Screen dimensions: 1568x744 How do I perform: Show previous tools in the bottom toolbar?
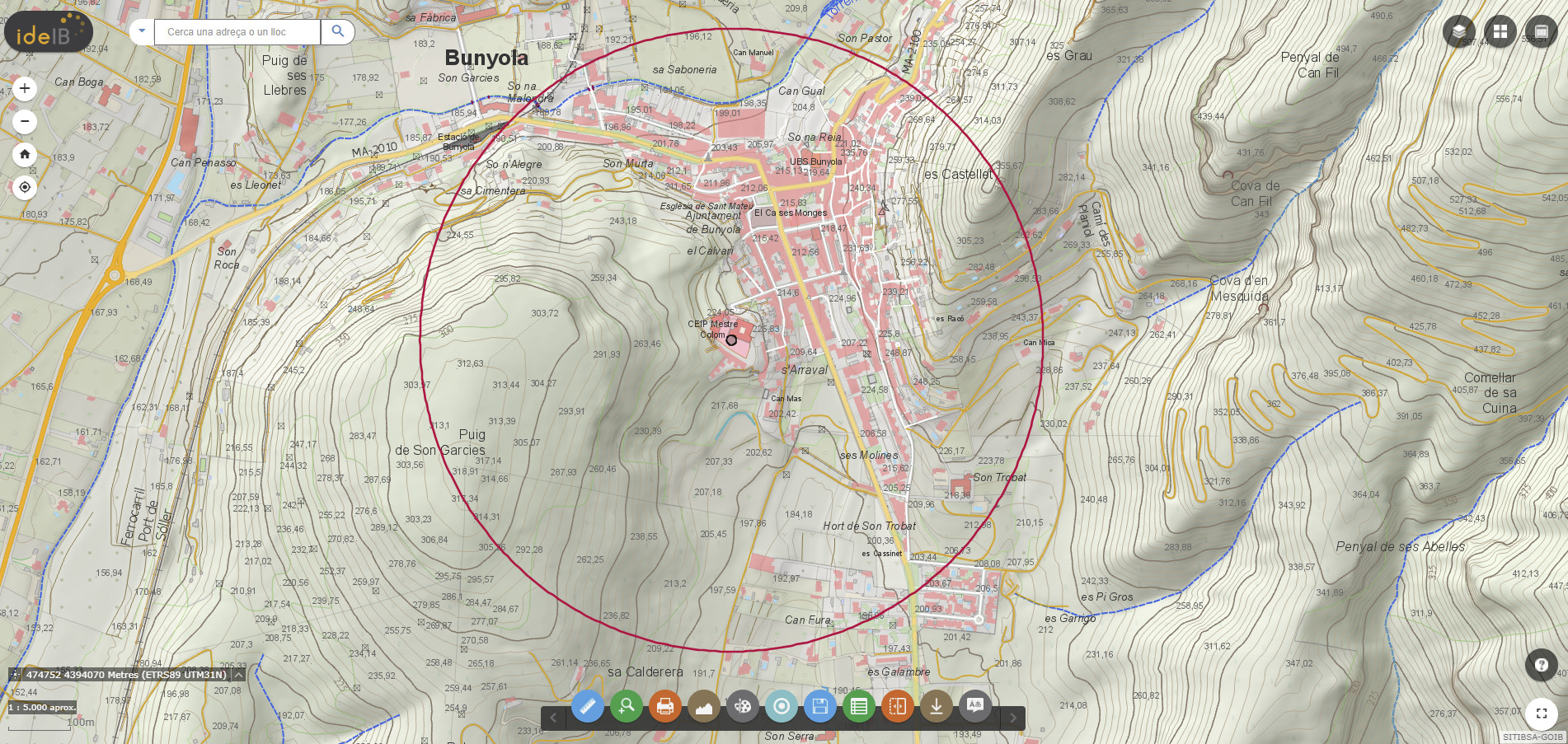point(553,718)
